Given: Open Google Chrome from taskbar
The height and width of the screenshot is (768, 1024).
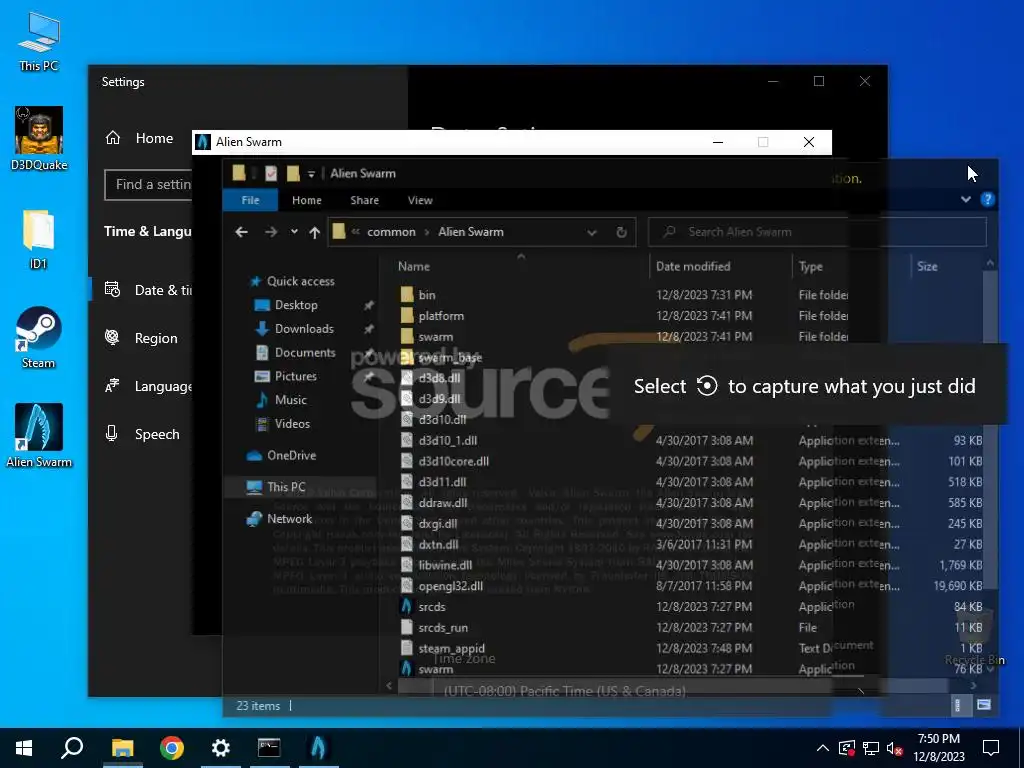Looking at the screenshot, I should (171, 748).
